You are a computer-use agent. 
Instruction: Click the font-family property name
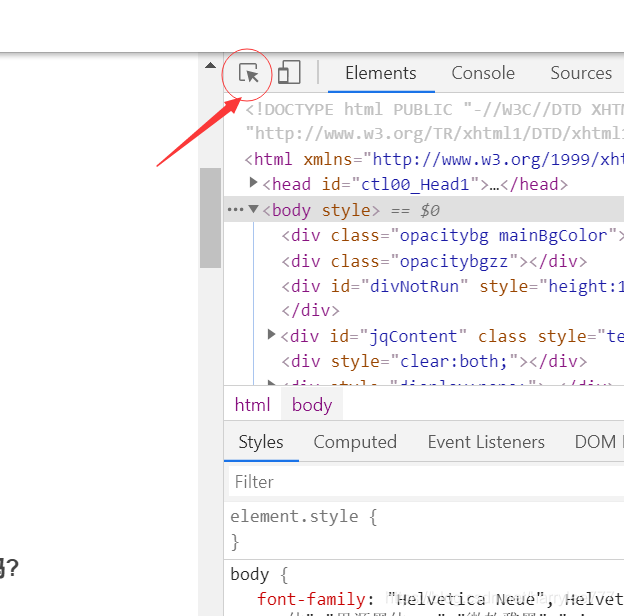point(311,600)
